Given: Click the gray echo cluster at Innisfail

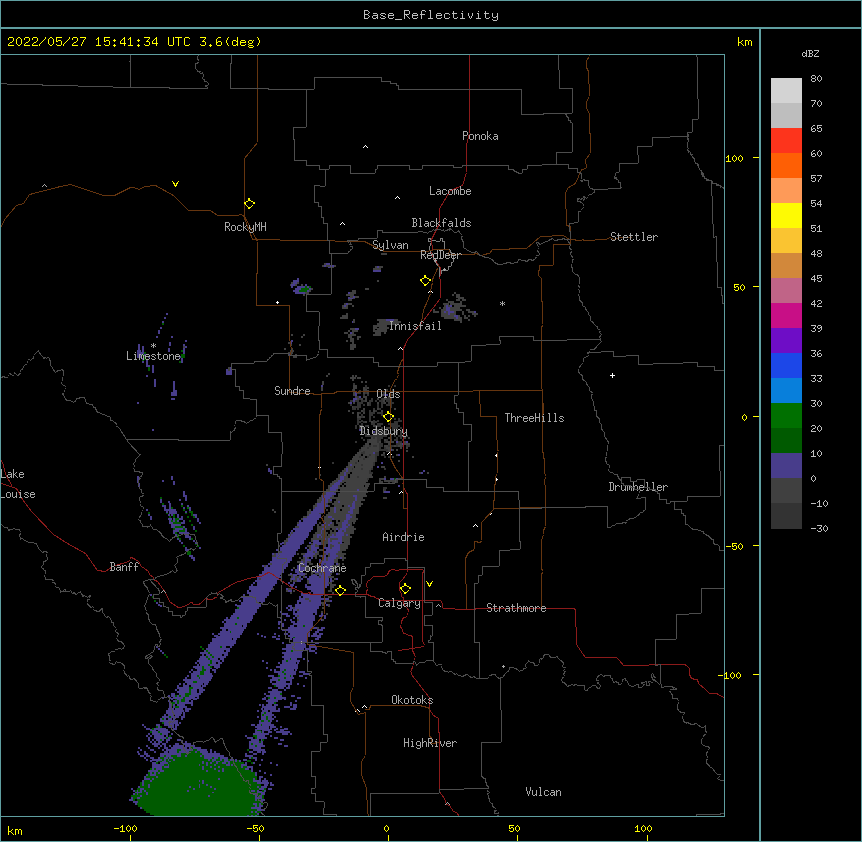Looking at the screenshot, I should [x=386, y=327].
